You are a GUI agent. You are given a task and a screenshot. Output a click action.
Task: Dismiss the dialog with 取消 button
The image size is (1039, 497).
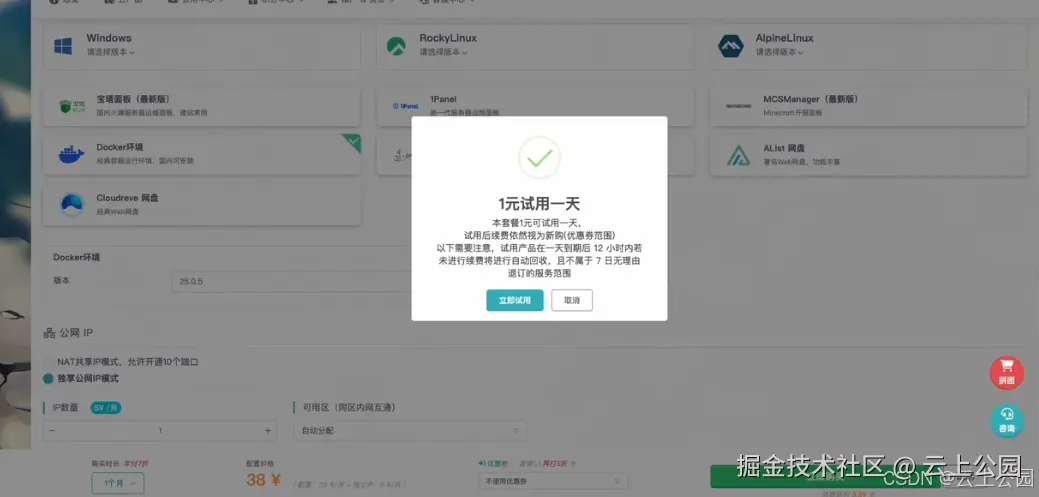click(572, 300)
